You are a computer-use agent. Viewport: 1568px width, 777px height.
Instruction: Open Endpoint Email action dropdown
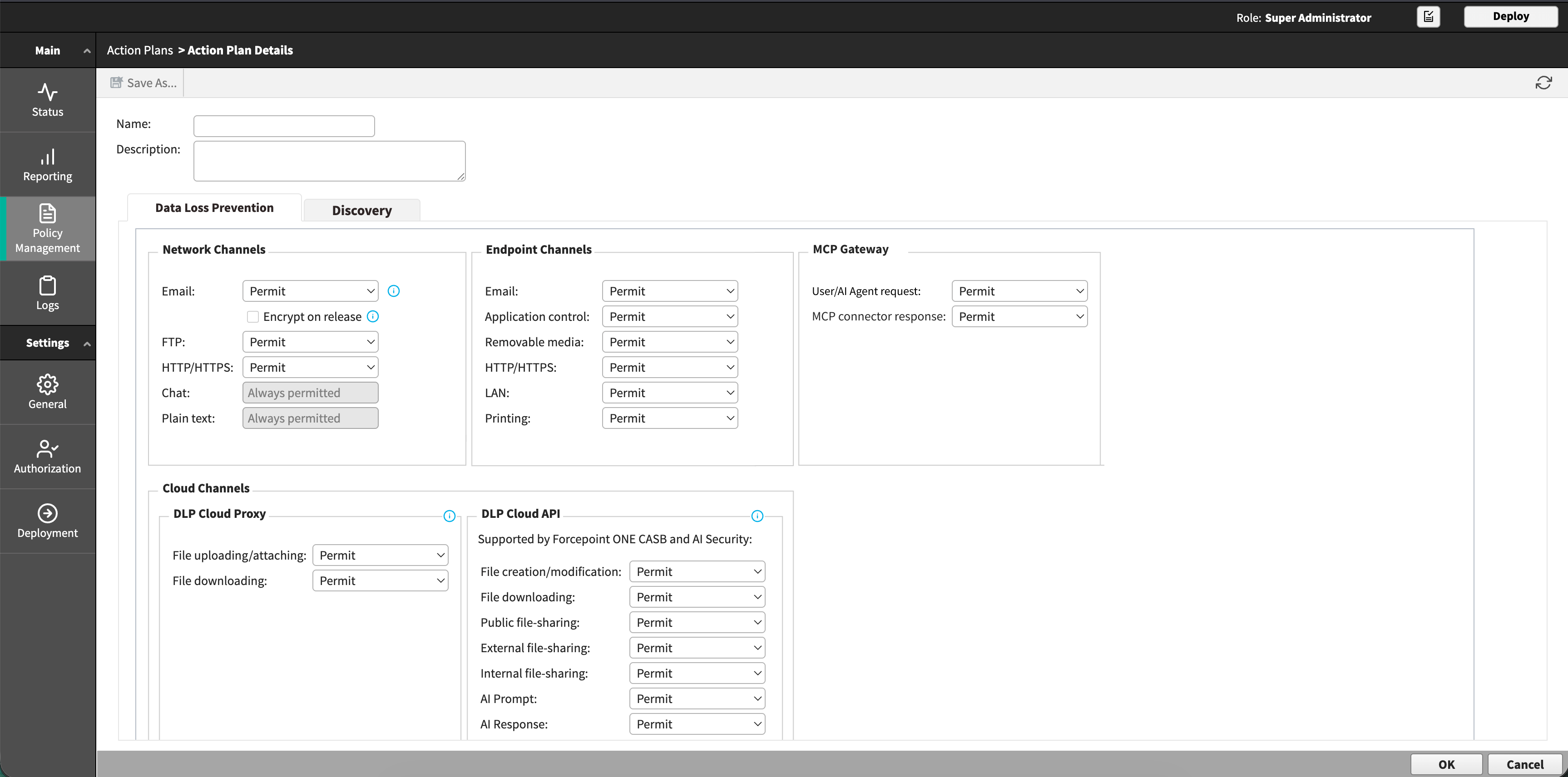point(670,291)
